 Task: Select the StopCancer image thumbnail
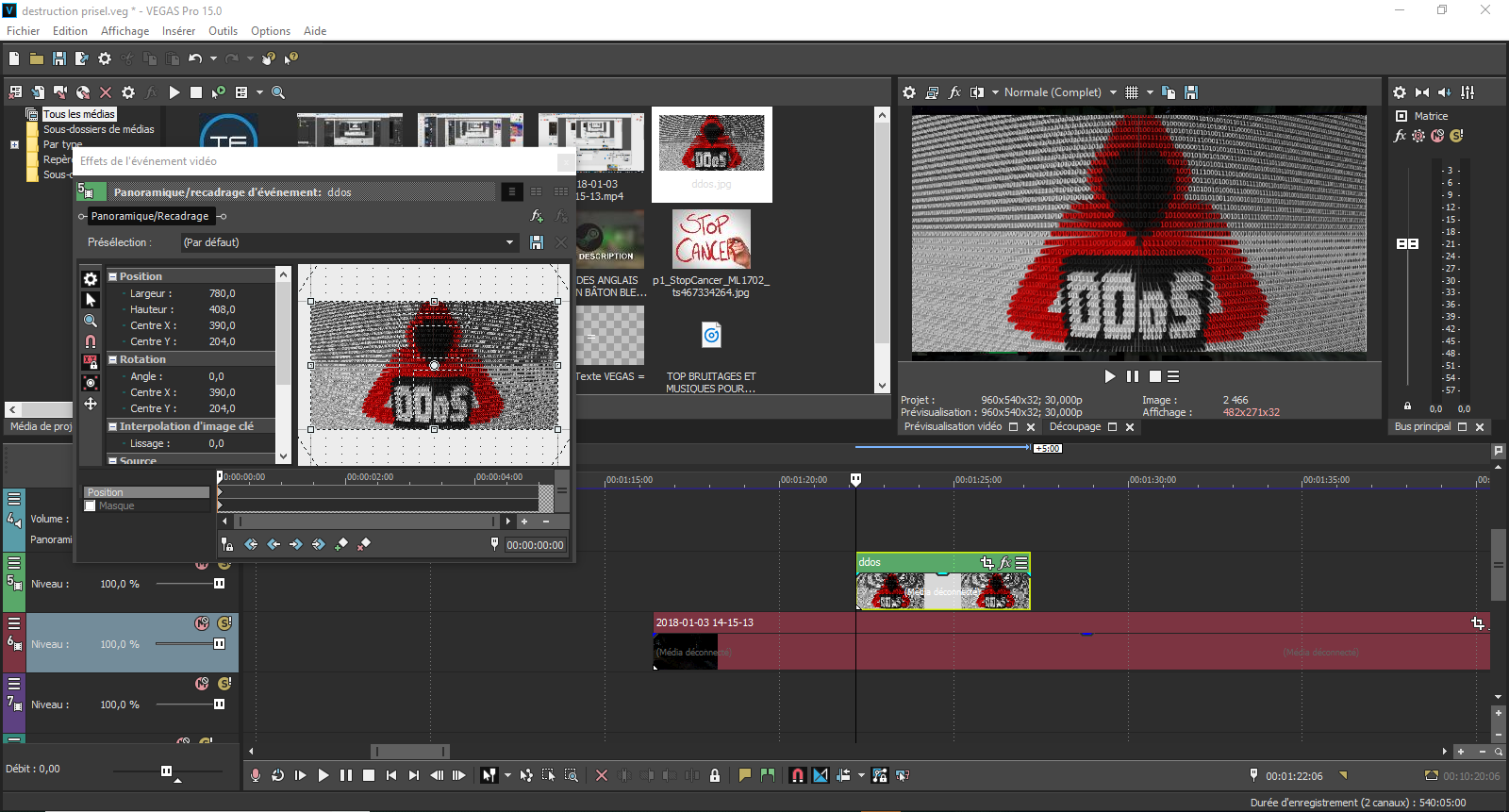712,240
